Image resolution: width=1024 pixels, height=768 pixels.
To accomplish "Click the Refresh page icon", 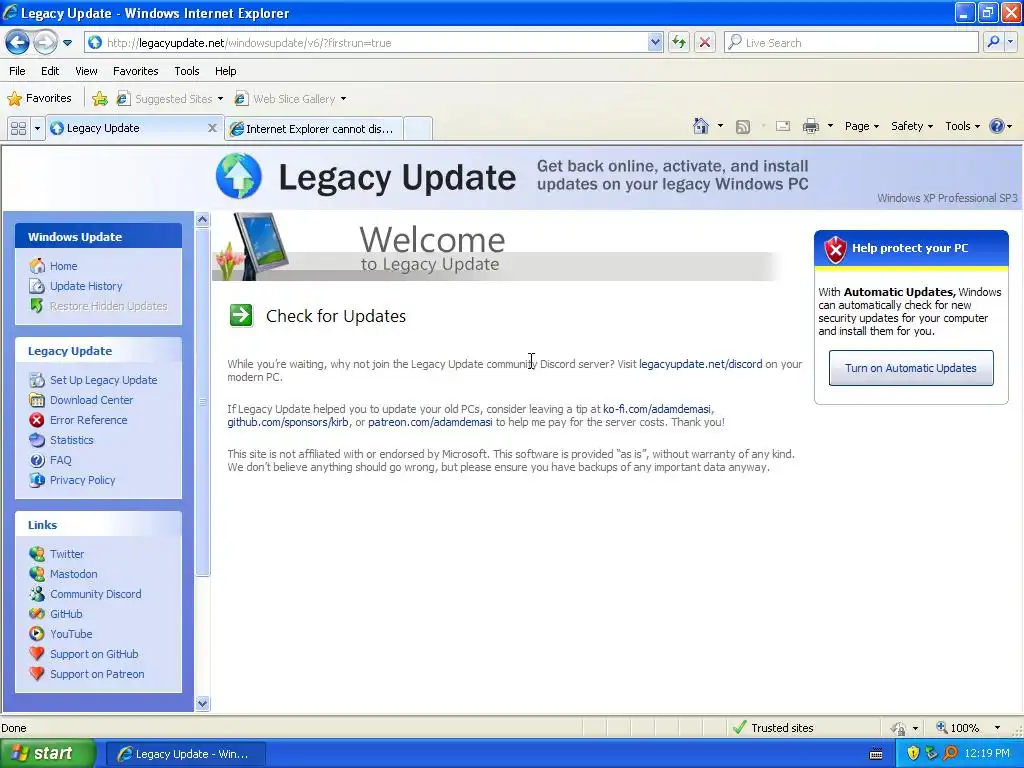I will click(679, 43).
